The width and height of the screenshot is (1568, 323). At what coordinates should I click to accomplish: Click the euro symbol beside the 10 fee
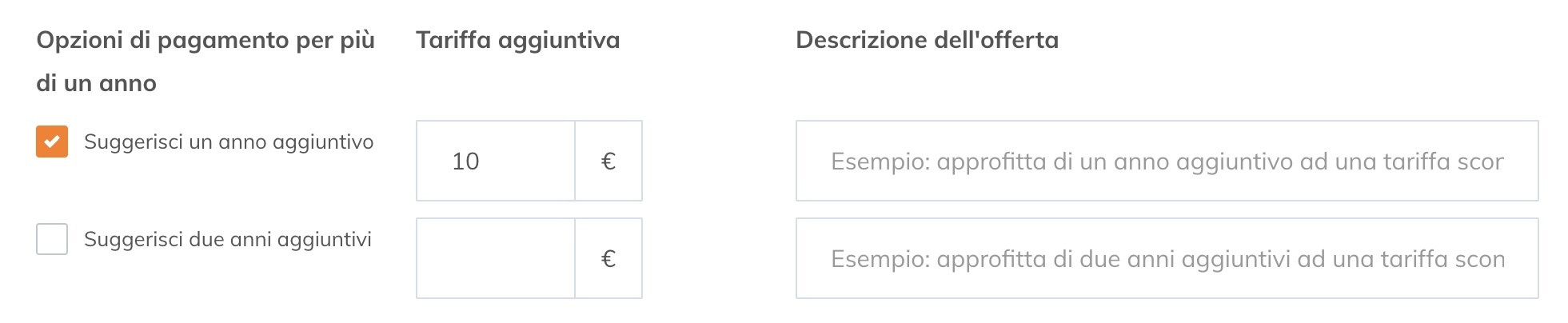click(x=608, y=161)
